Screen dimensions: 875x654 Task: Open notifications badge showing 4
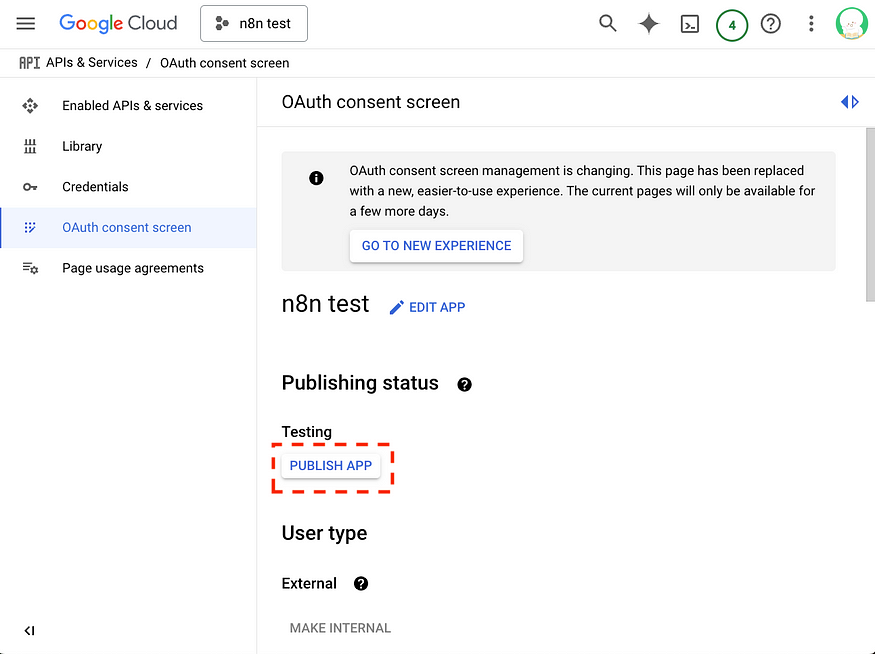click(x=732, y=25)
